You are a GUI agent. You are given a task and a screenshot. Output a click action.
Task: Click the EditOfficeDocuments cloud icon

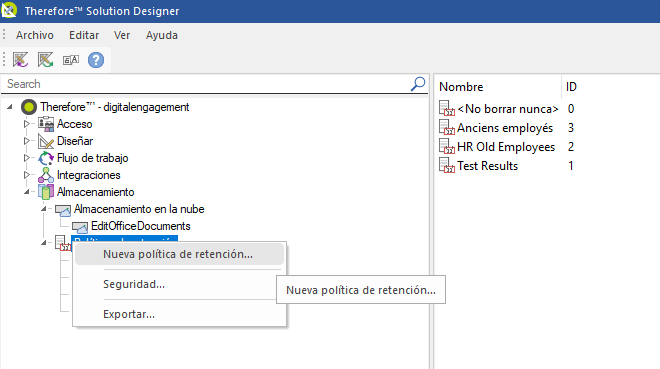pos(80,227)
